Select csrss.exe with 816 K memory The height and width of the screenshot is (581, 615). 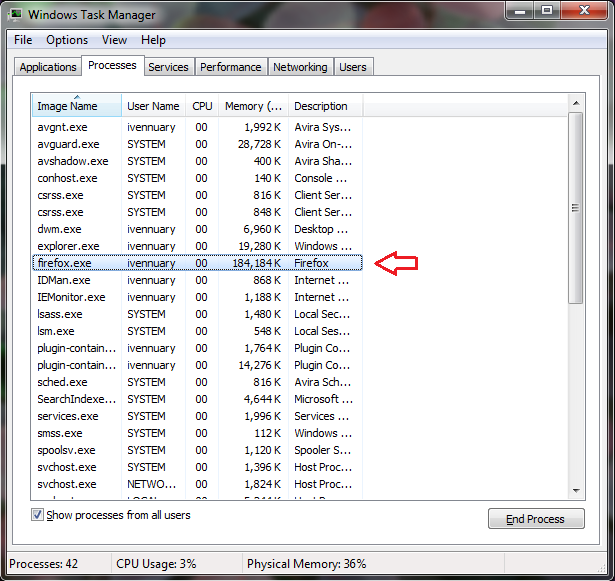[197, 195]
